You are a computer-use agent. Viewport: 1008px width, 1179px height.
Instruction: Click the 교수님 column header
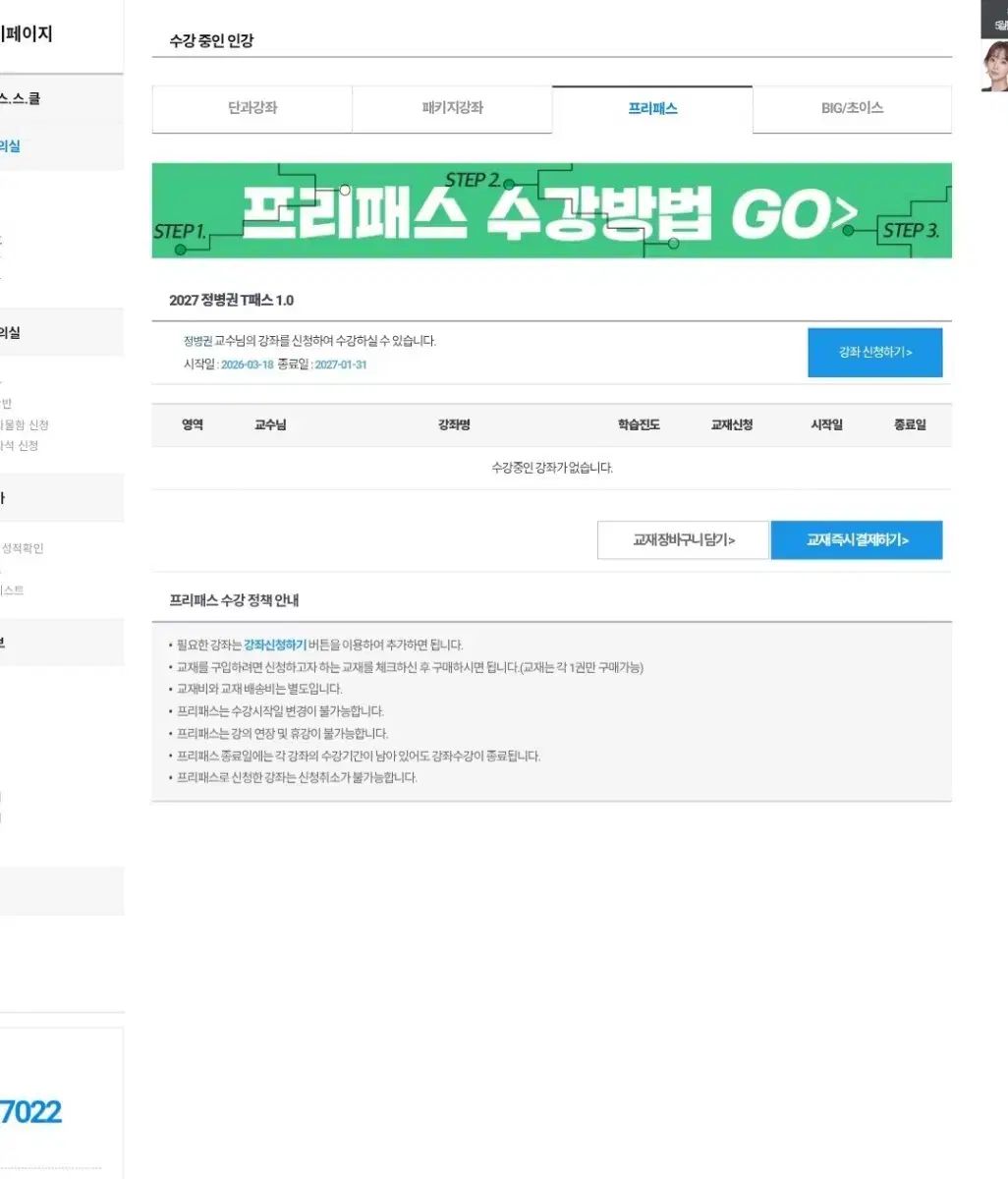(x=270, y=424)
